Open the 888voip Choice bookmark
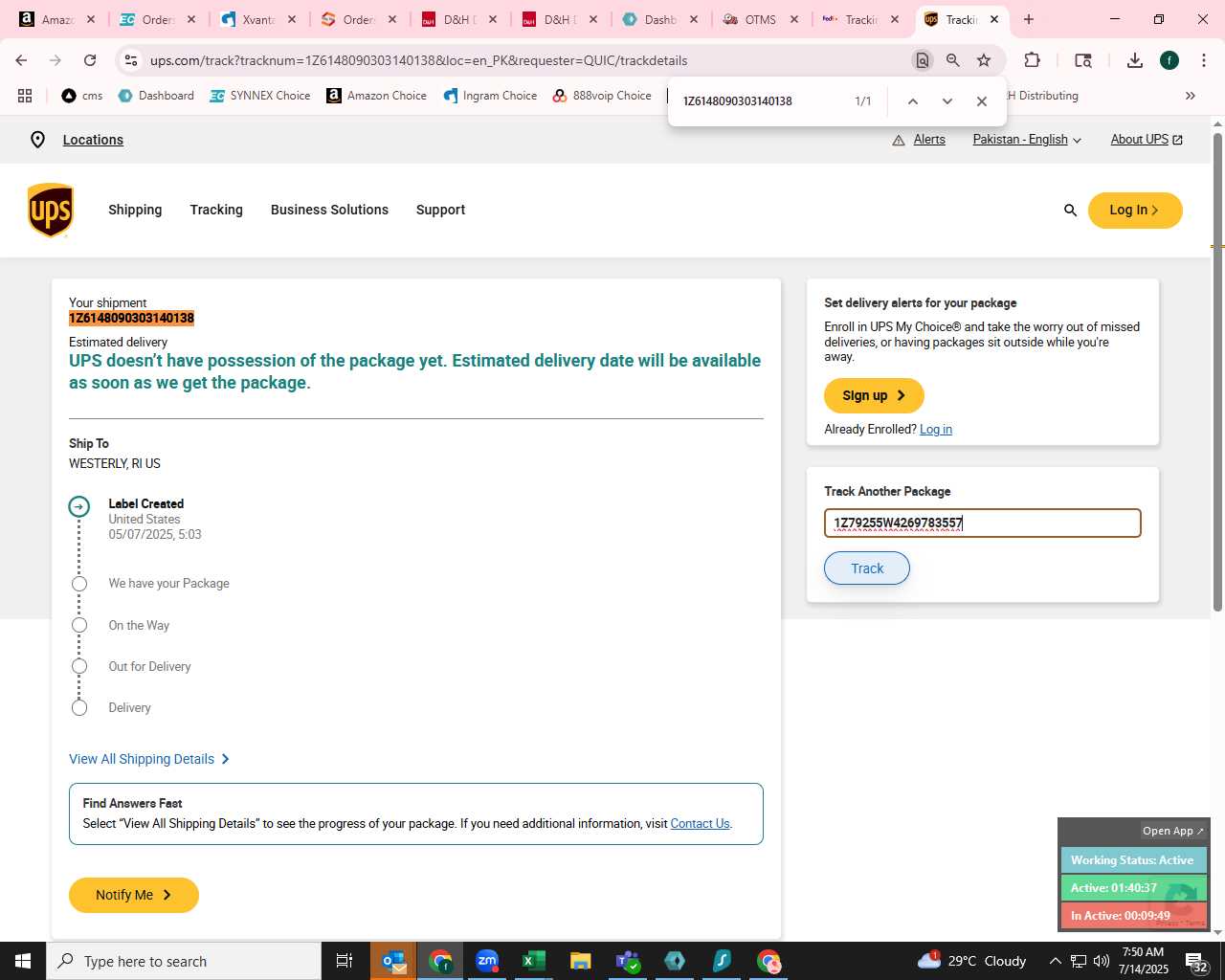The height and width of the screenshot is (980, 1225). tap(602, 96)
